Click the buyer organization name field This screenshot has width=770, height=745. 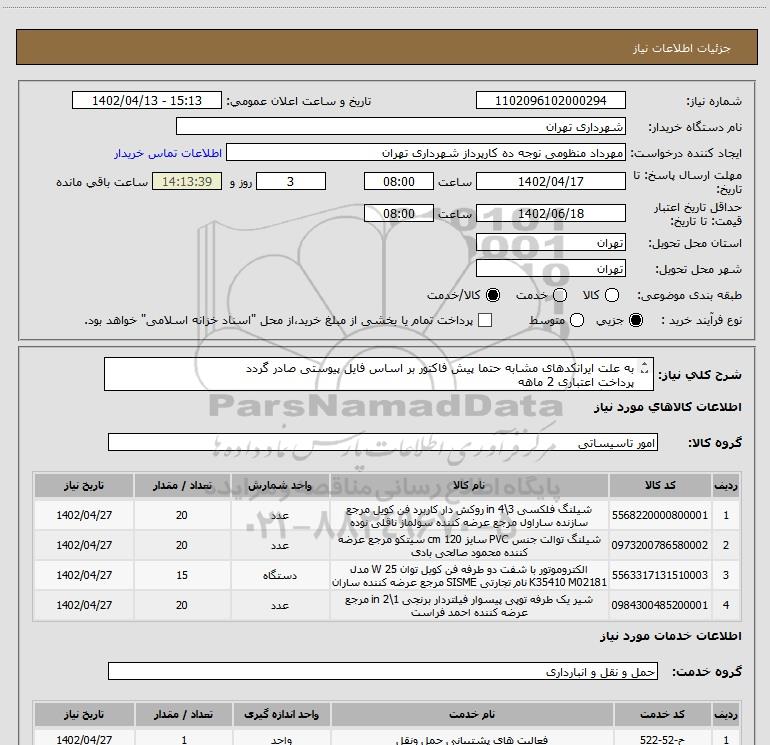tap(401, 126)
